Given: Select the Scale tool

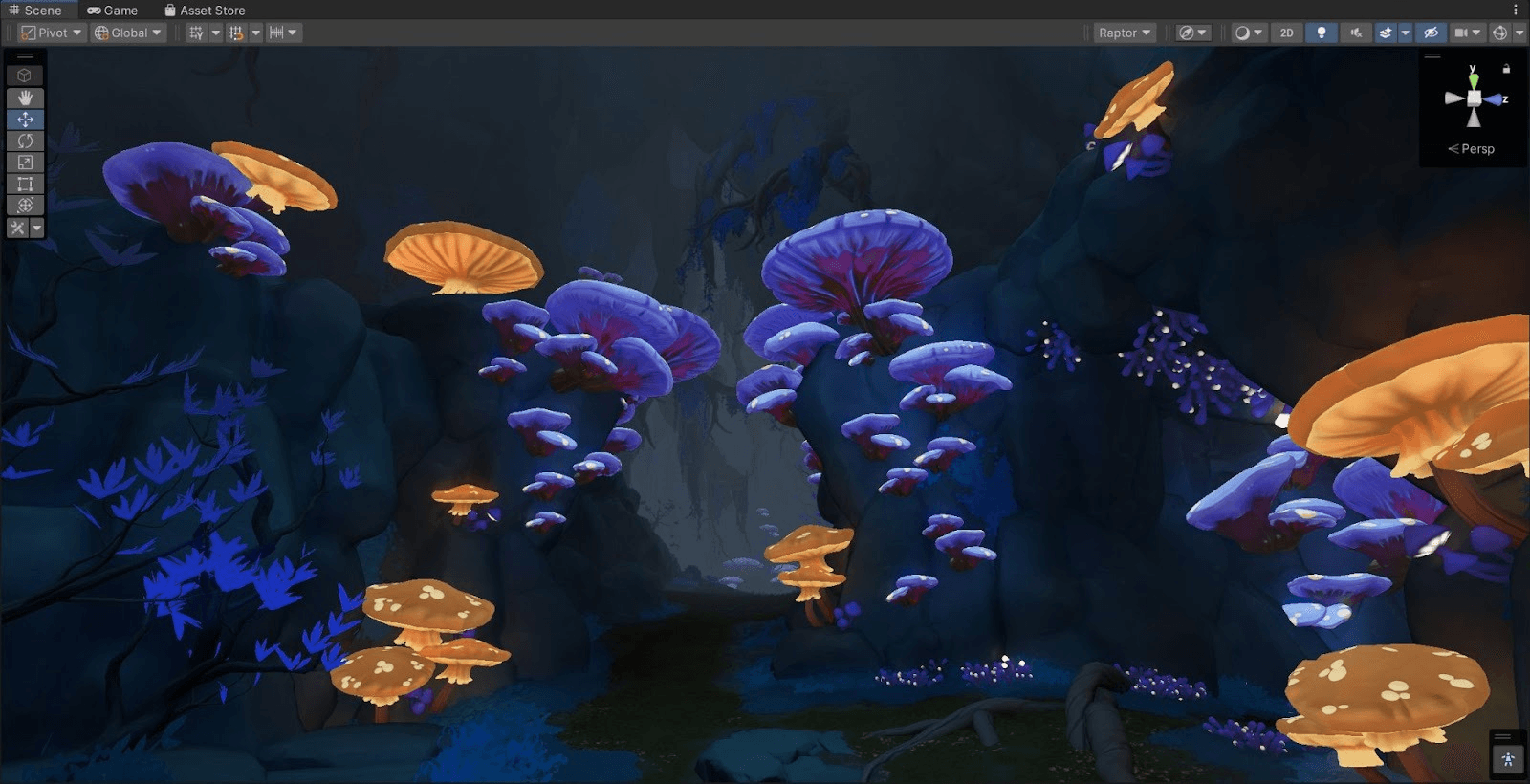Looking at the screenshot, I should [25, 163].
